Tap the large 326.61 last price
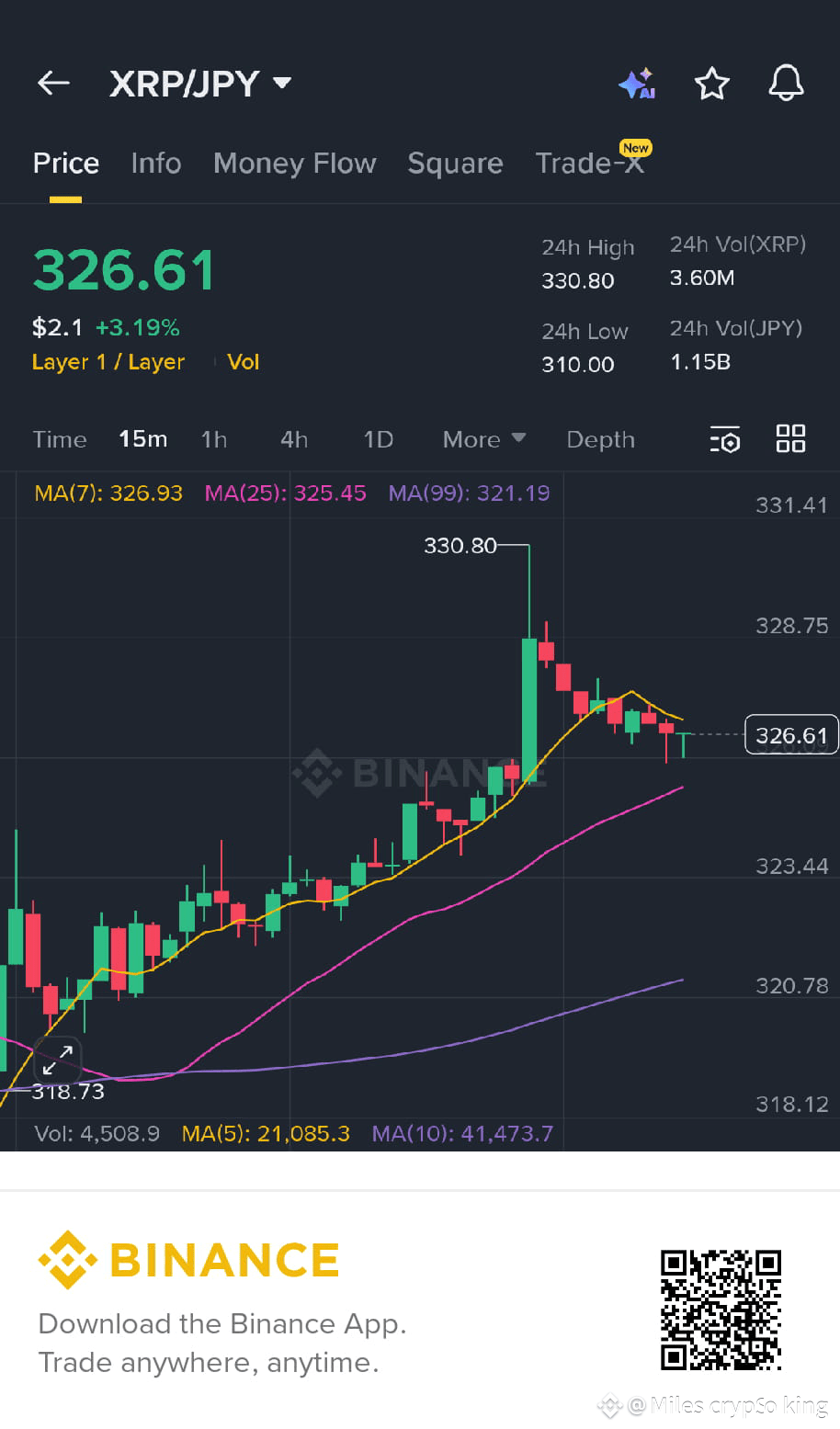This screenshot has height=1429, width=840. click(x=124, y=270)
